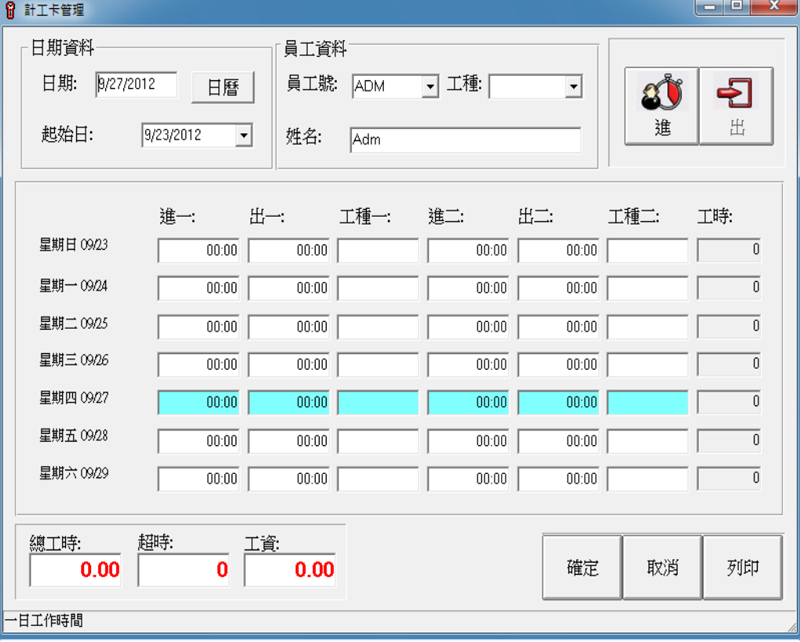Click the 星期六 09/29 row label
Image resolution: width=800 pixels, height=642 pixels.
(x=74, y=474)
